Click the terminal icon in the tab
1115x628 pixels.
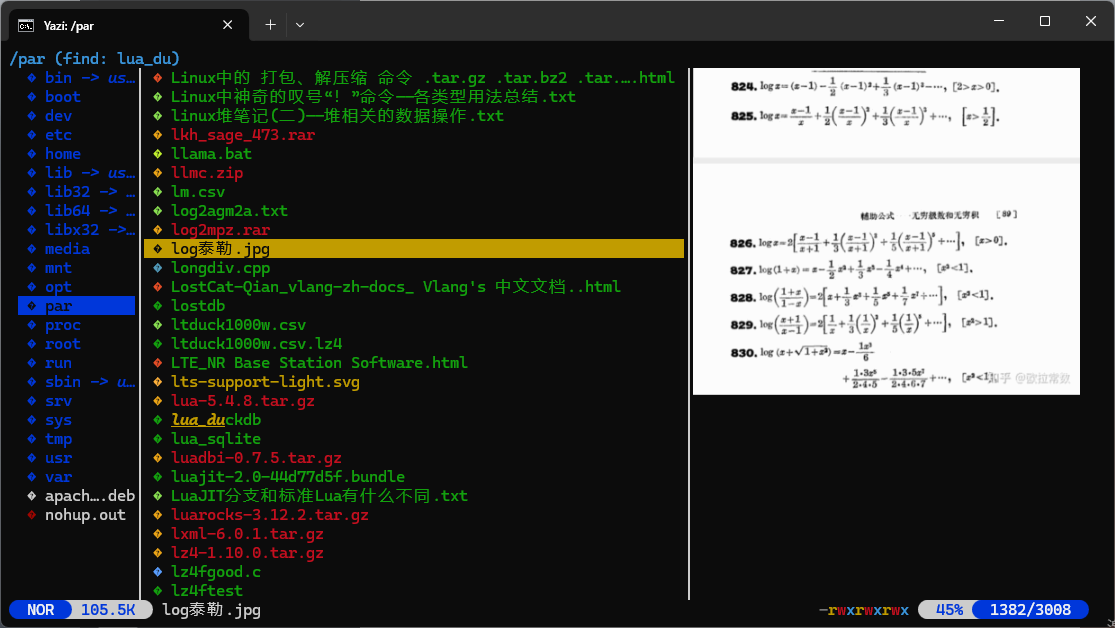pos(26,26)
